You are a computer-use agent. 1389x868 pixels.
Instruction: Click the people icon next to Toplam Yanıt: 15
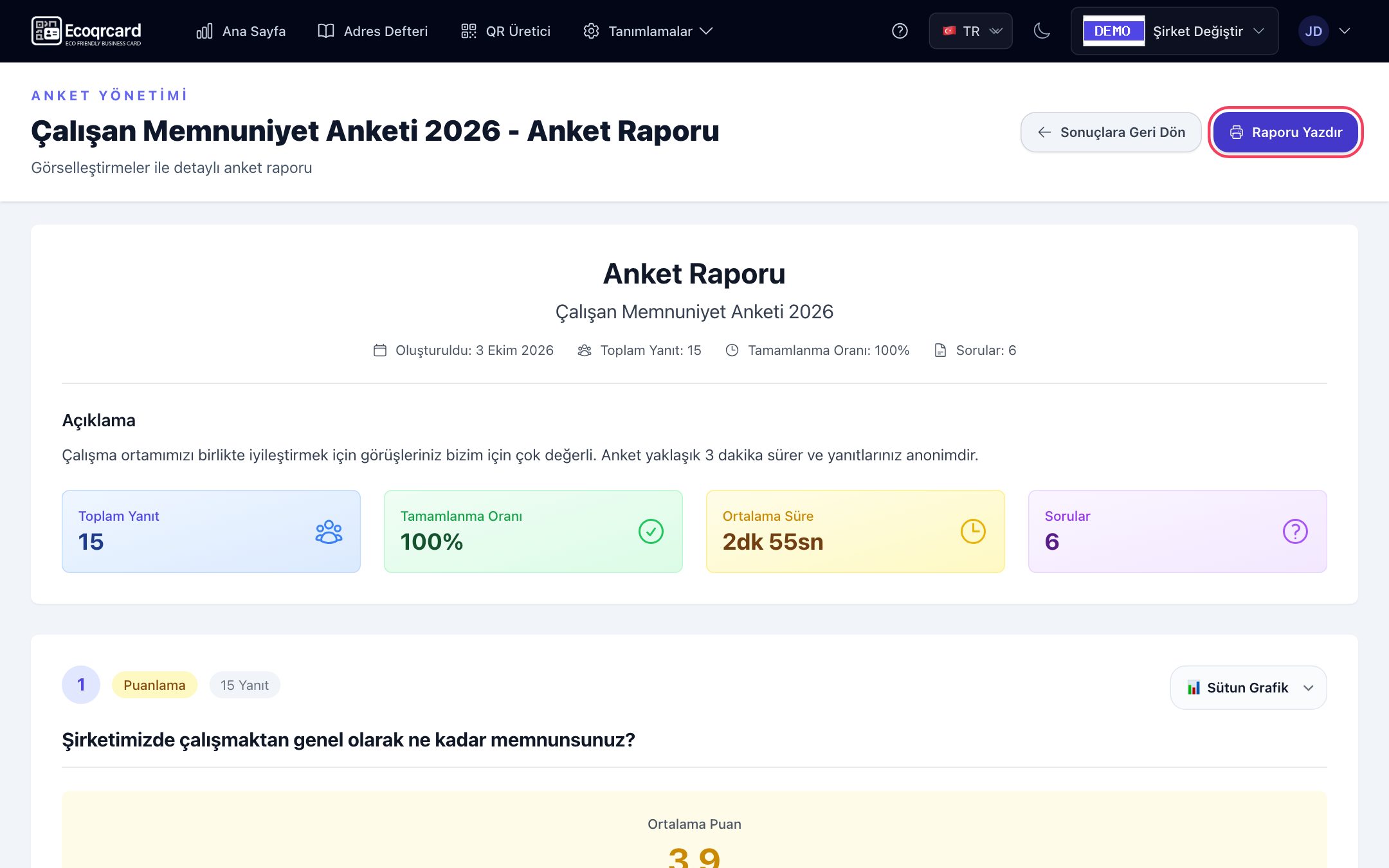pyautogui.click(x=585, y=350)
